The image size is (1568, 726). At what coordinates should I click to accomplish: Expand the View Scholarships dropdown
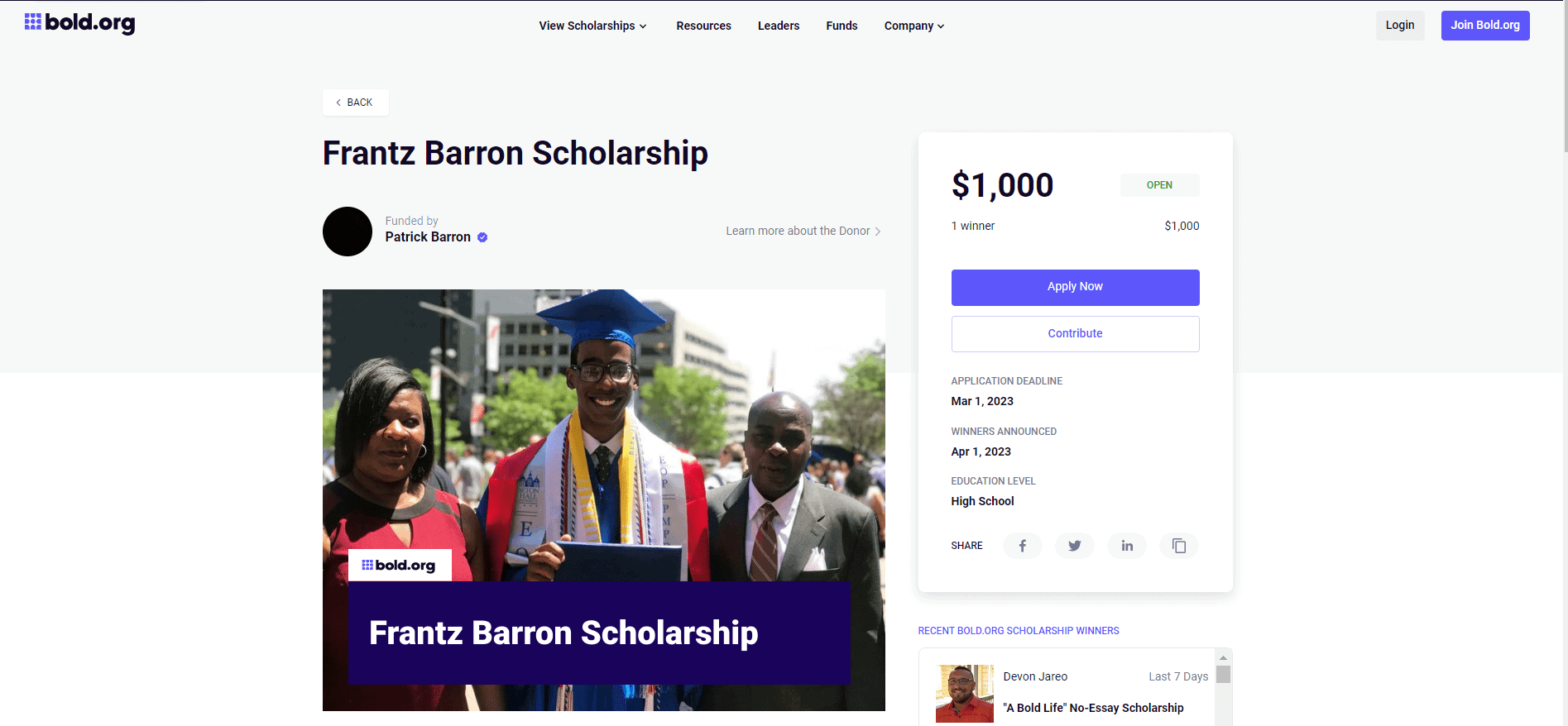(592, 26)
